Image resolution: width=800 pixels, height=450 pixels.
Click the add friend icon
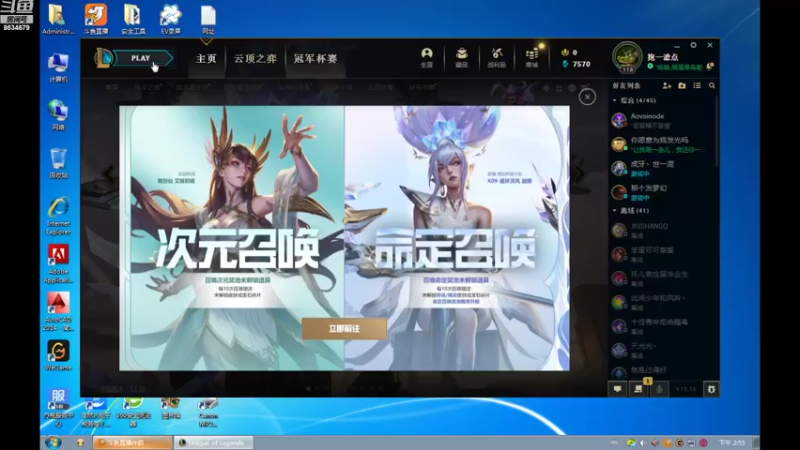666,86
